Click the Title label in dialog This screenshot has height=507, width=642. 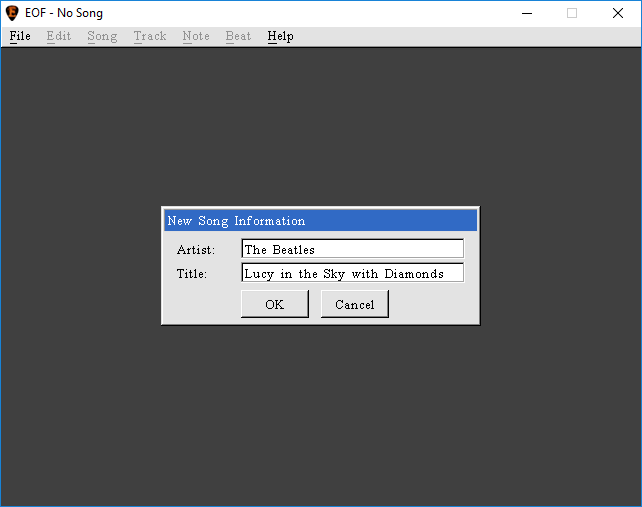(192, 274)
